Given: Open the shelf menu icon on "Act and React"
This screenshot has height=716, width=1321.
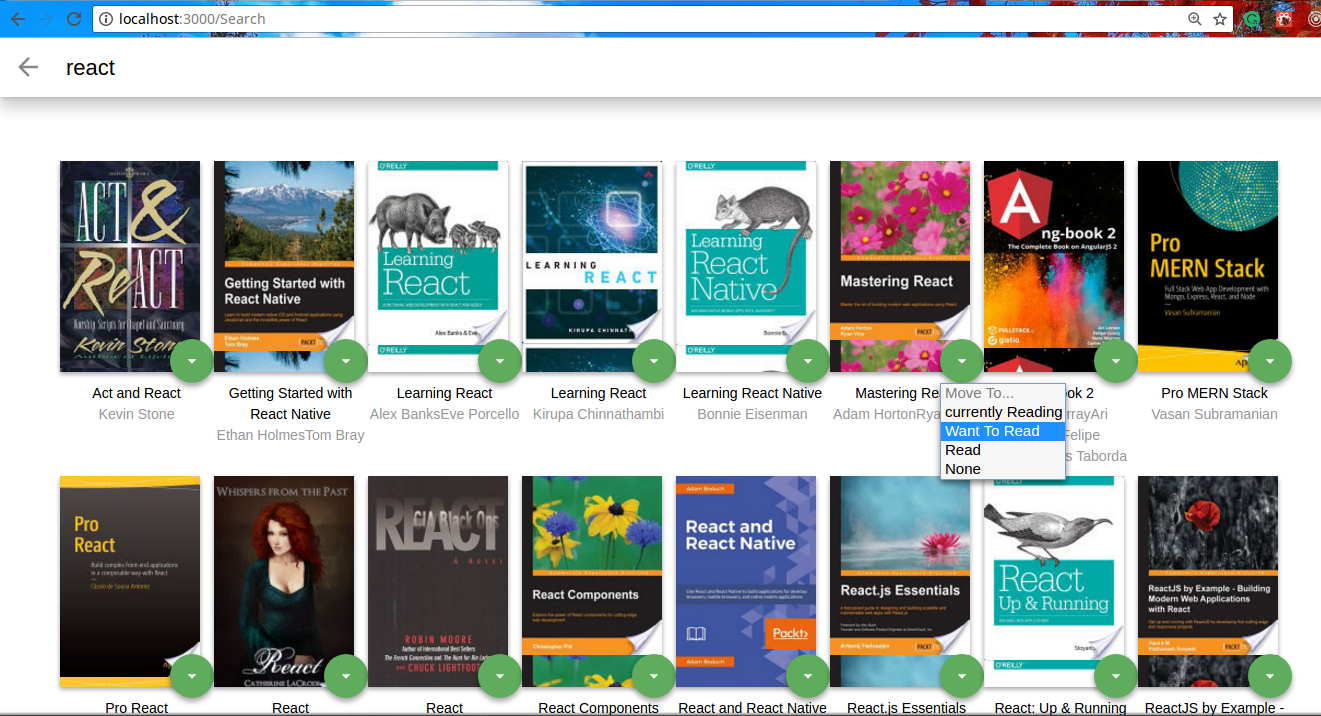Looking at the screenshot, I should 192,360.
